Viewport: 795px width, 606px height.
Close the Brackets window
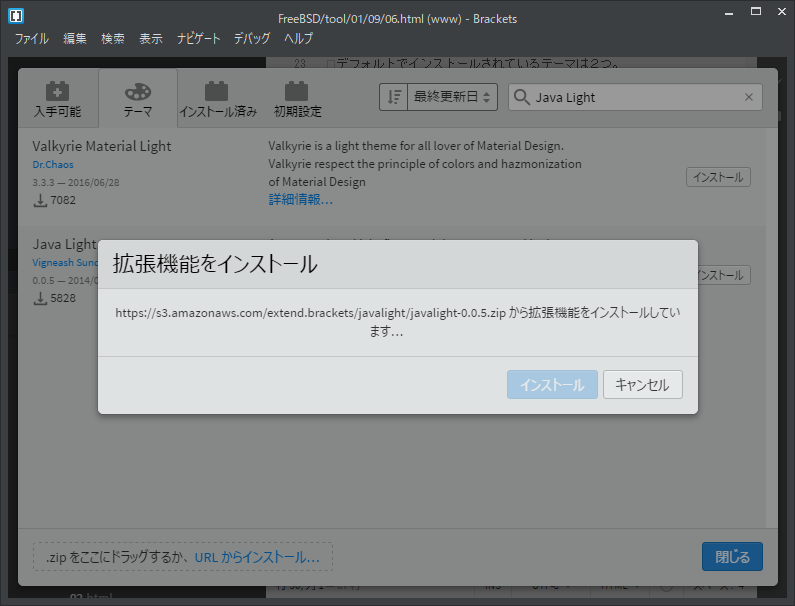(782, 12)
